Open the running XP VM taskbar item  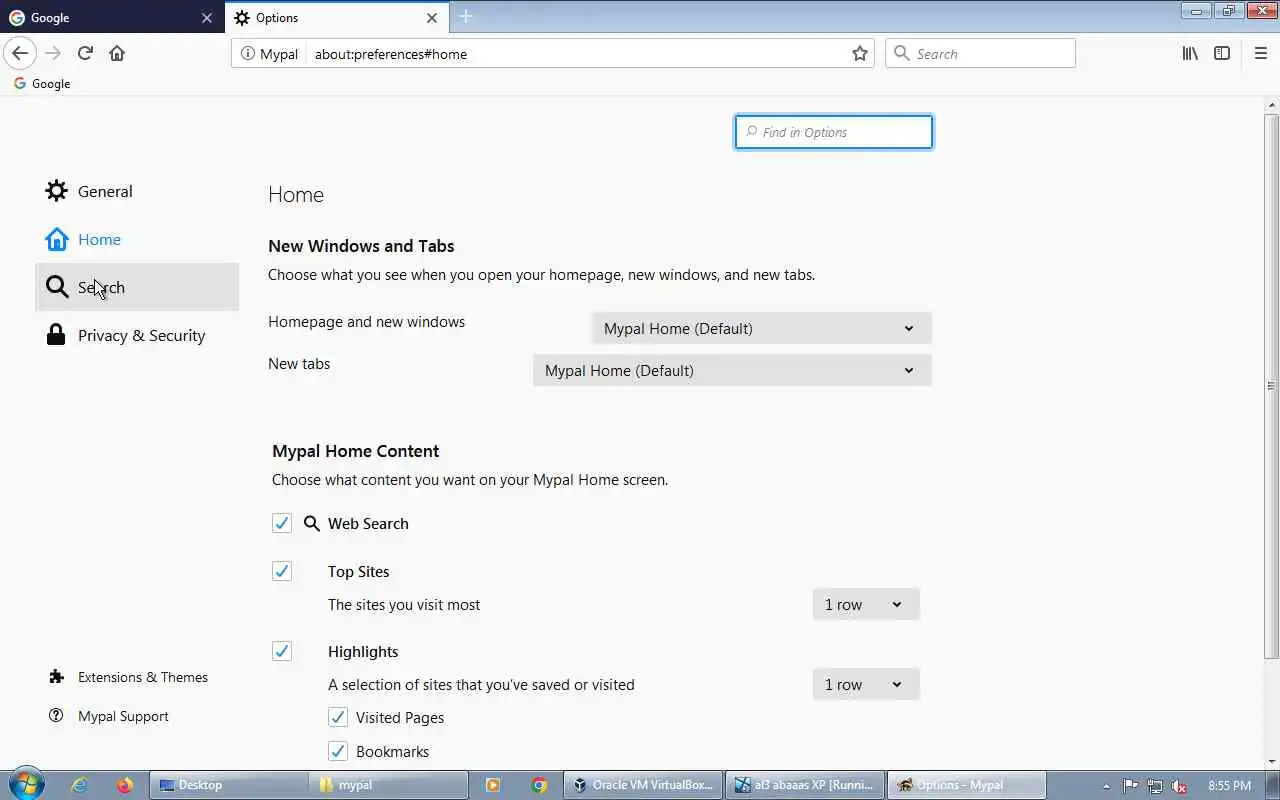(805, 785)
